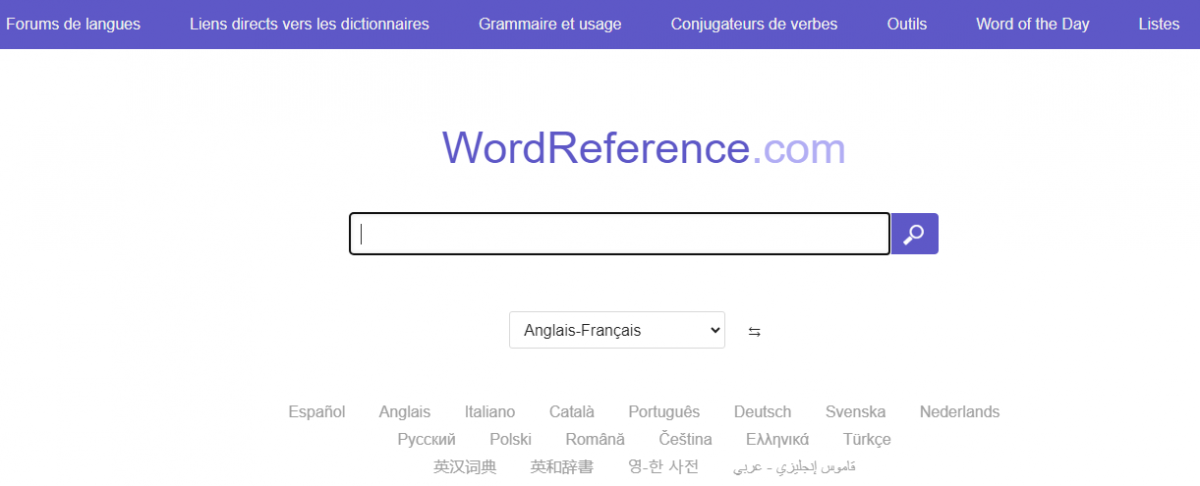Open the Outils menu
The image size is (1200, 486).
(907, 24)
